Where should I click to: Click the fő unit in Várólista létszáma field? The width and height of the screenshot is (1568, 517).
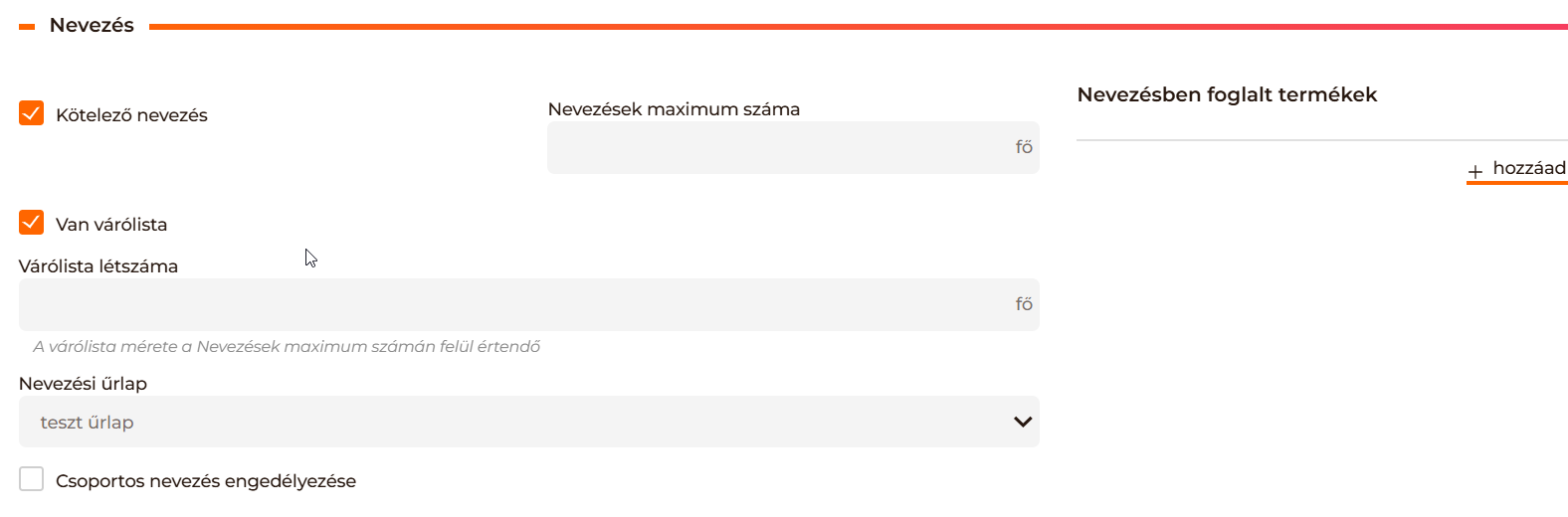(1024, 304)
